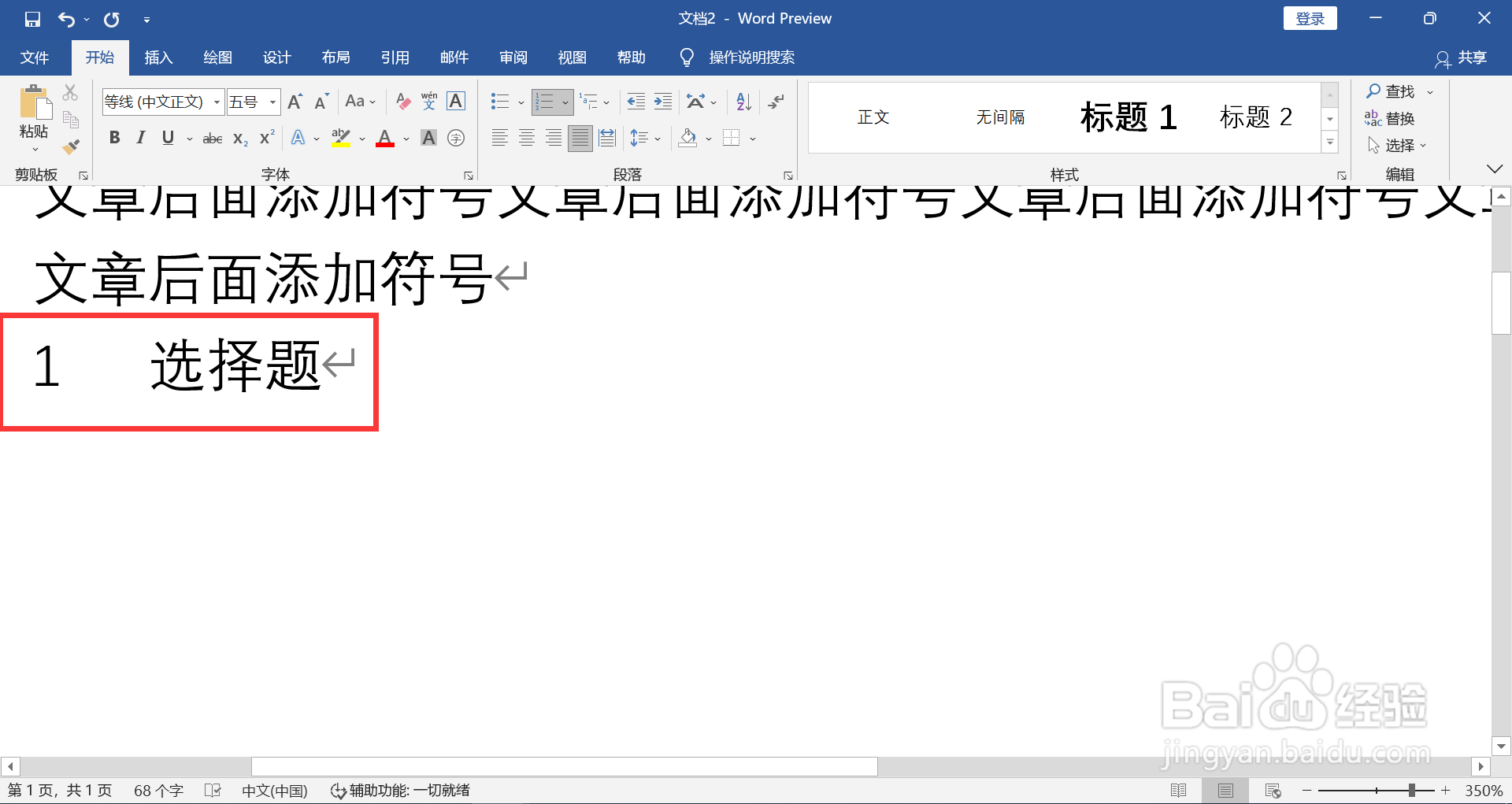This screenshot has width=1512, height=804.
Task: Apply the 标题 1 style
Action: coord(1128,117)
